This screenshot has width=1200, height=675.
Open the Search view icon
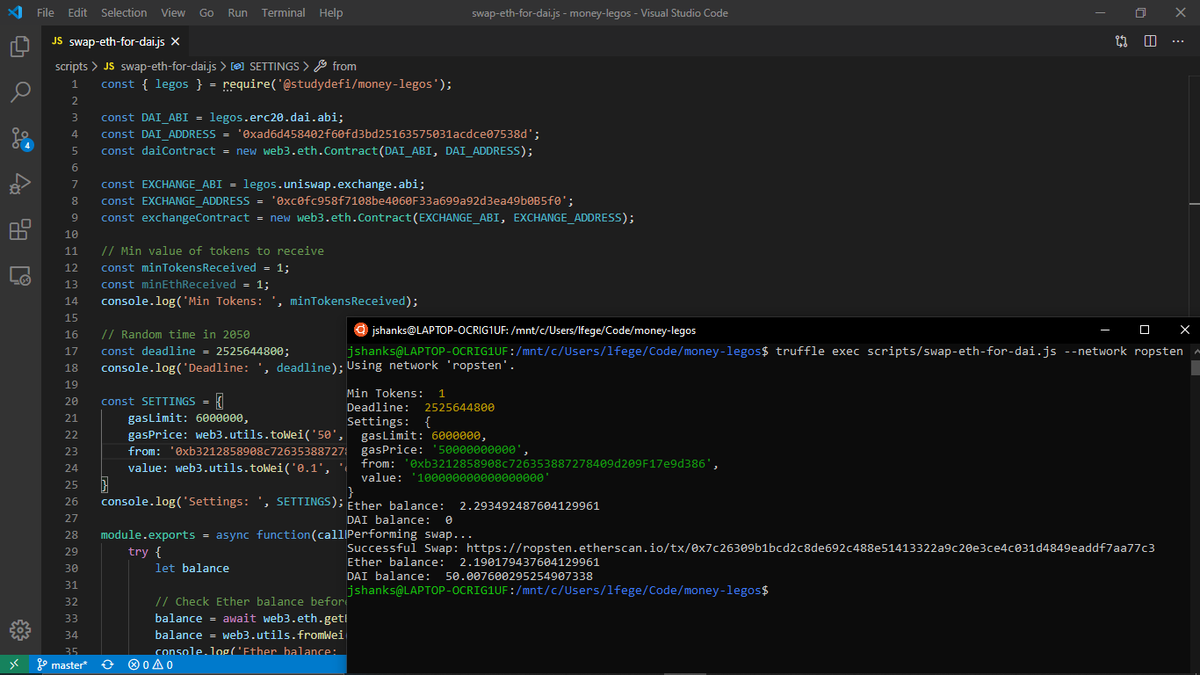coord(20,92)
